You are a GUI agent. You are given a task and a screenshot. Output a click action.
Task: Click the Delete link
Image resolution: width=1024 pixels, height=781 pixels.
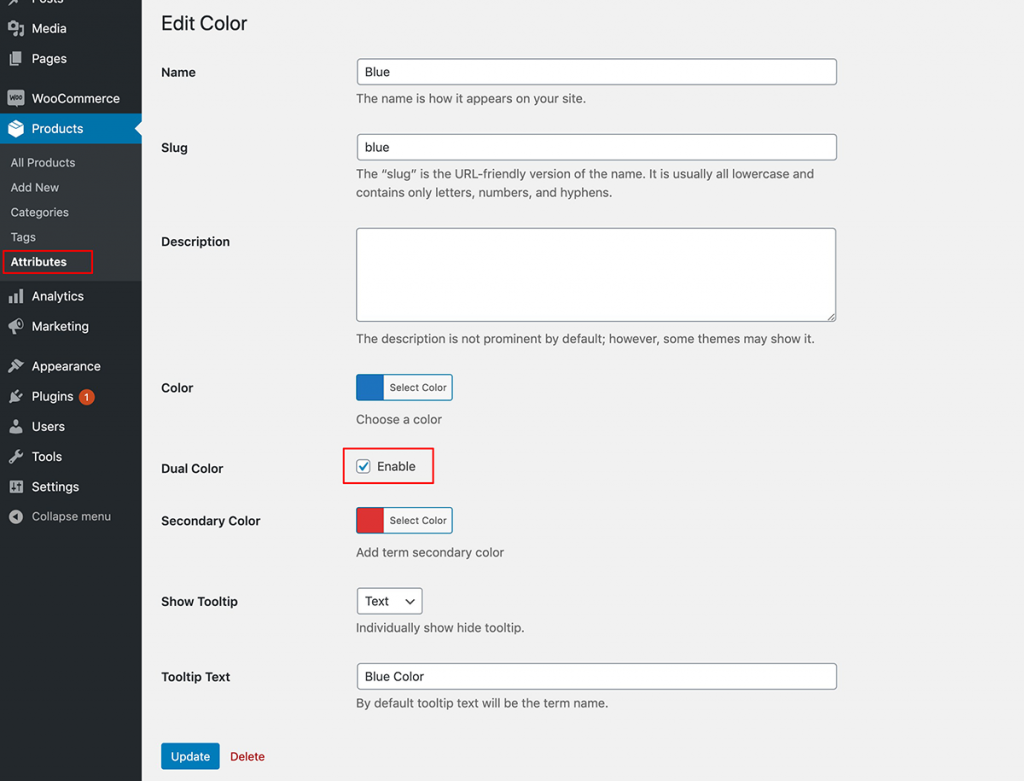pyautogui.click(x=248, y=757)
